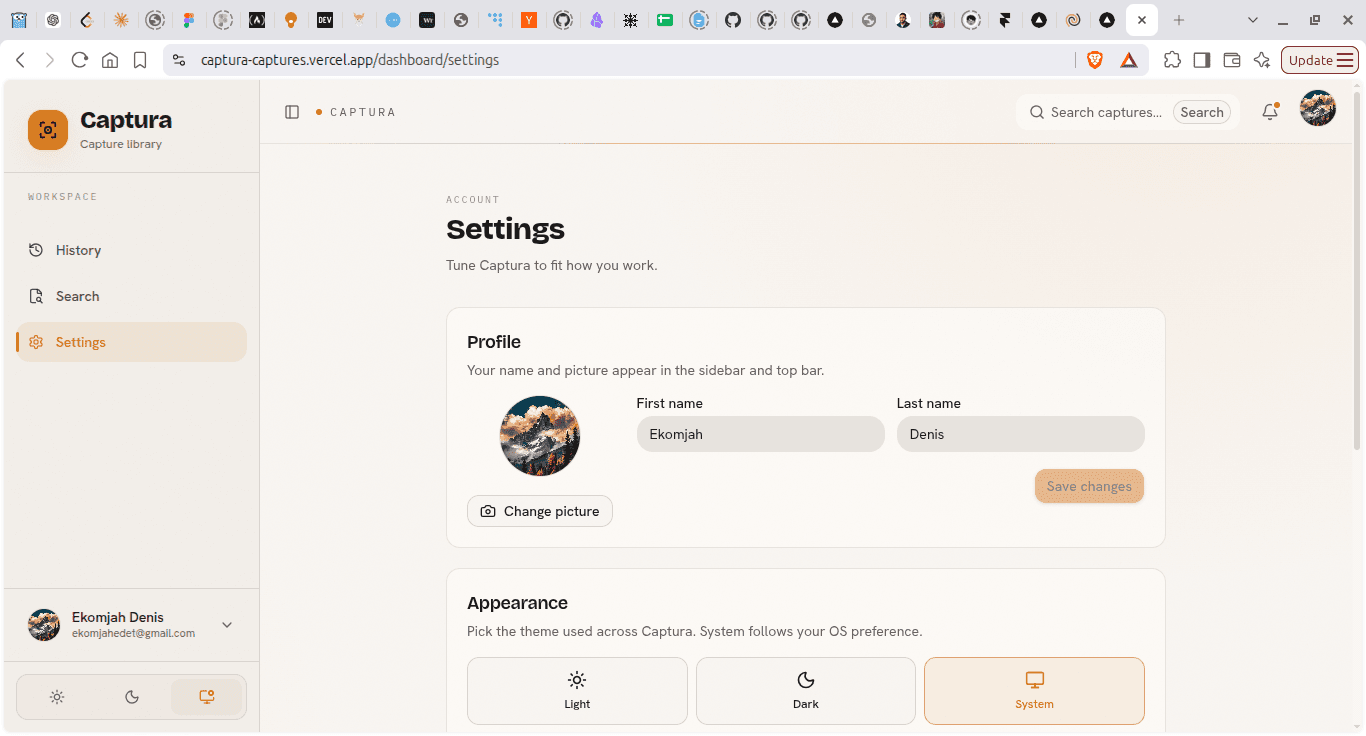Click the browser reload icon
The image size is (1366, 736).
point(80,60)
